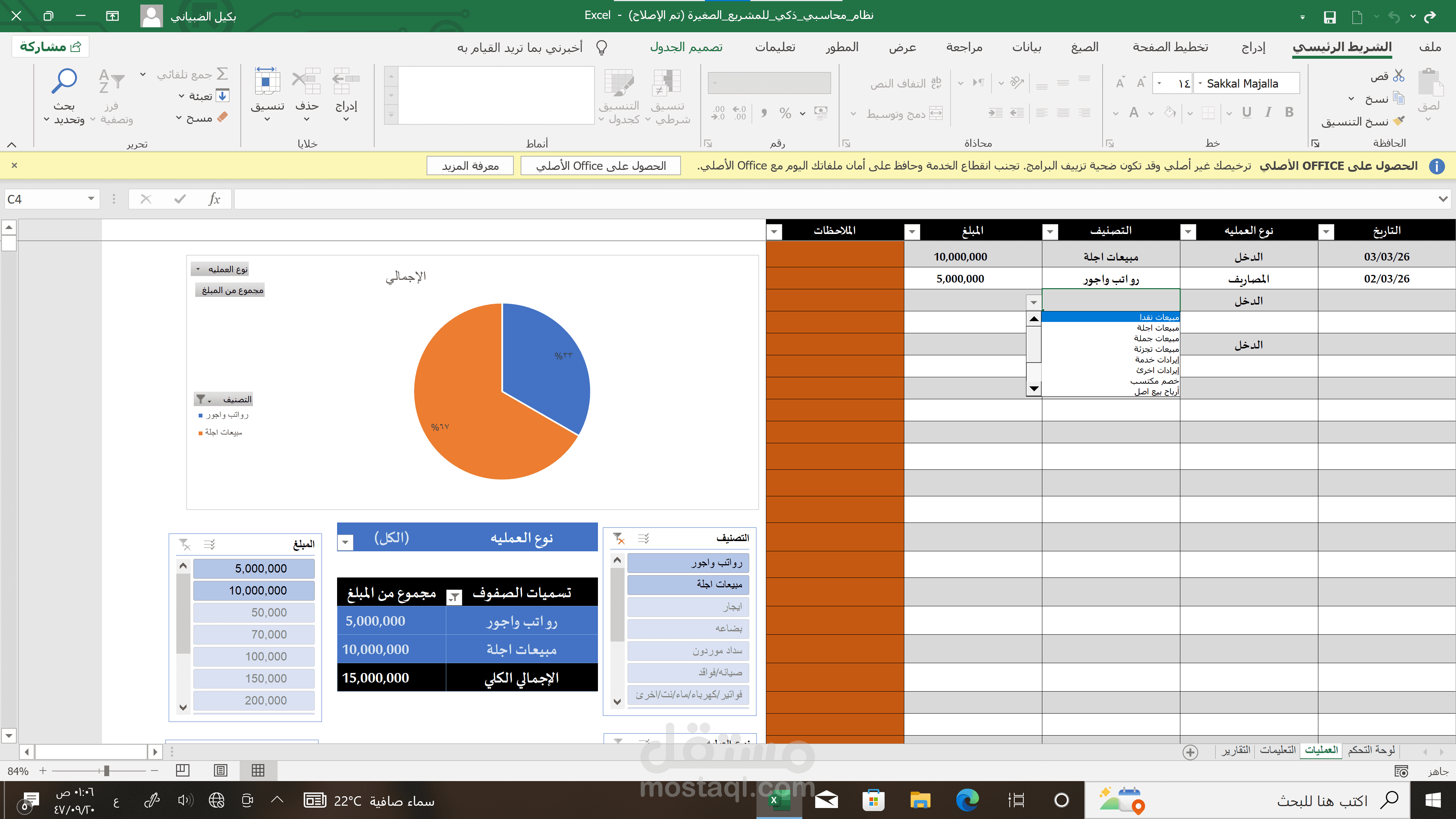This screenshot has width=1456, height=819.
Task: Open نوع العمليه pivot filter dropdown
Action: coord(345,543)
